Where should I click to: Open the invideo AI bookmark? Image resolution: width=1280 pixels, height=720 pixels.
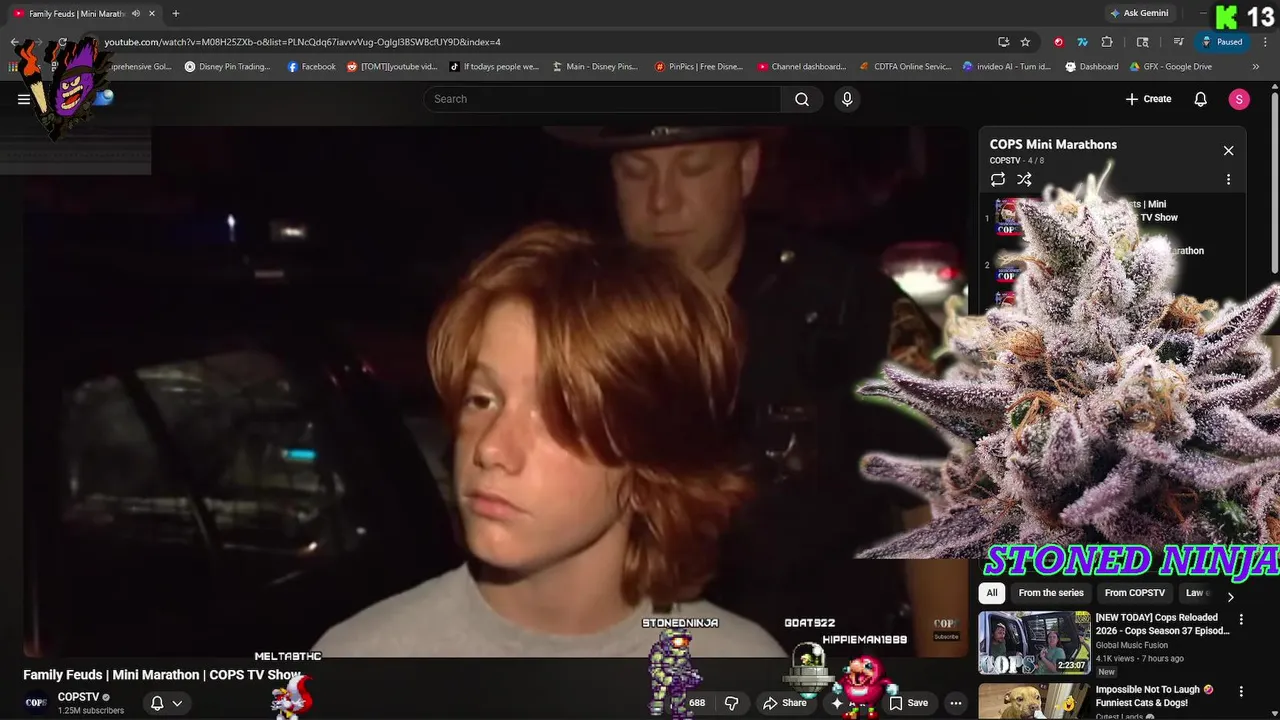tap(1007, 67)
